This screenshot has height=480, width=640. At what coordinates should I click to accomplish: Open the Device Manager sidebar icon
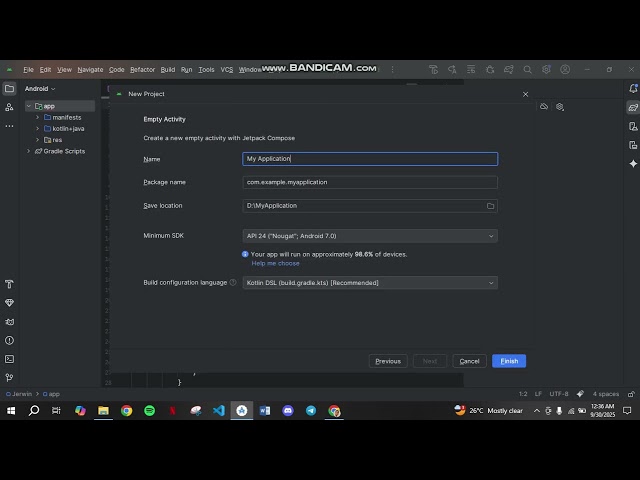[x=633, y=126]
